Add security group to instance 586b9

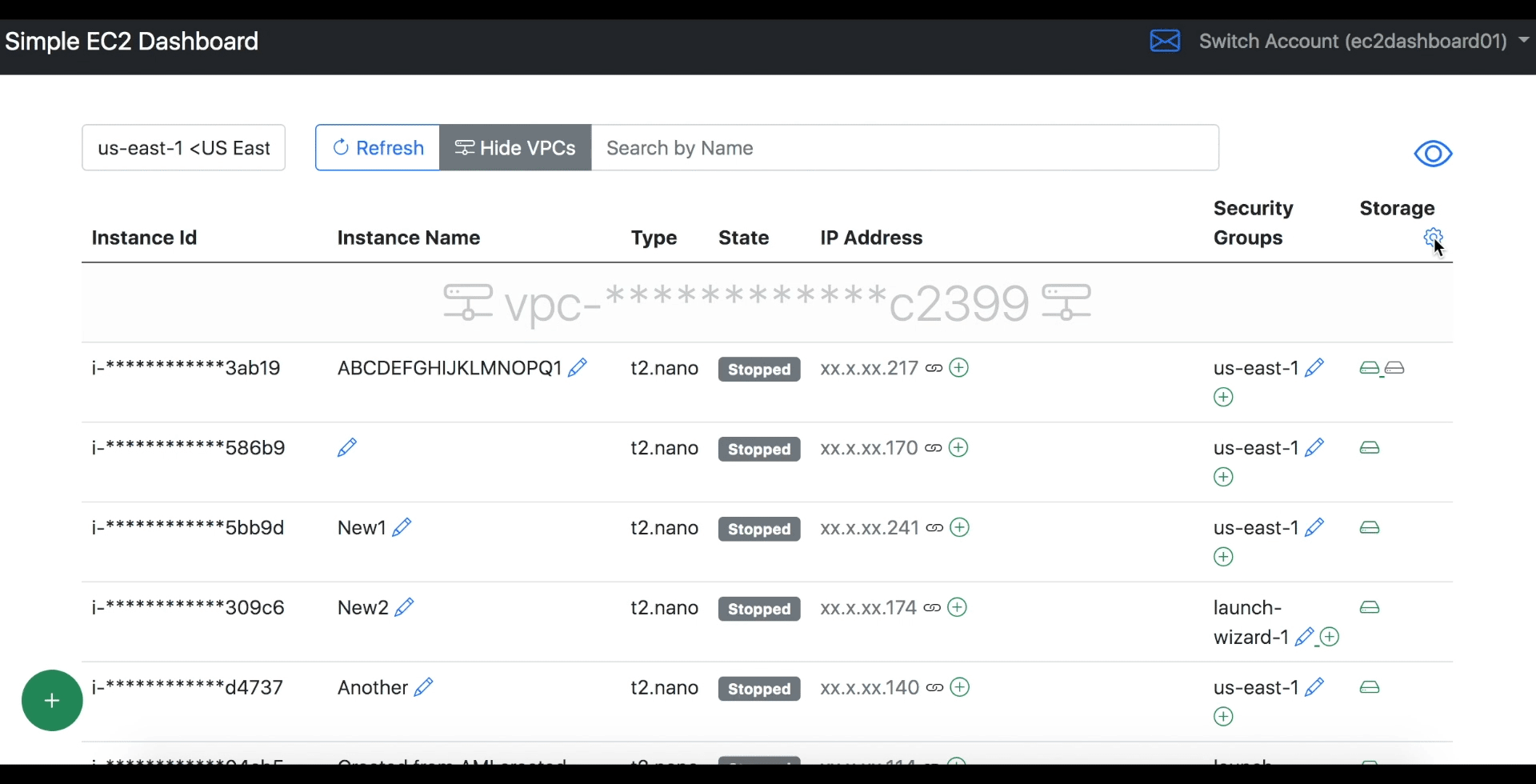[1224, 477]
